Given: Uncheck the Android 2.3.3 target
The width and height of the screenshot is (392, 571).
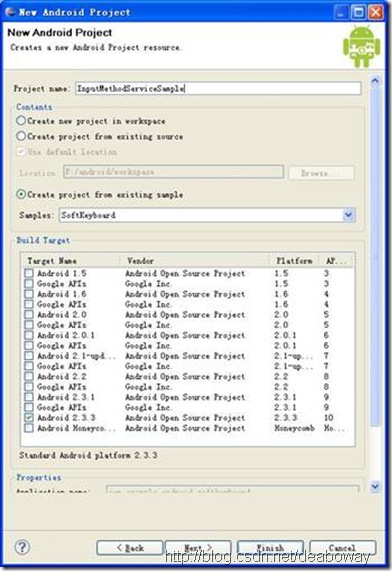Looking at the screenshot, I should [29, 418].
